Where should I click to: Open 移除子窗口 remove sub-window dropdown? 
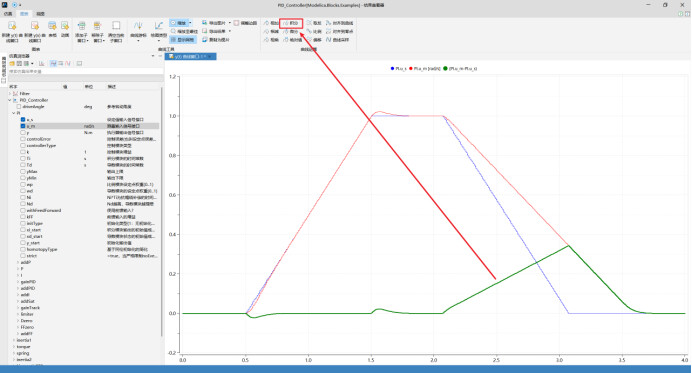(x=98, y=31)
